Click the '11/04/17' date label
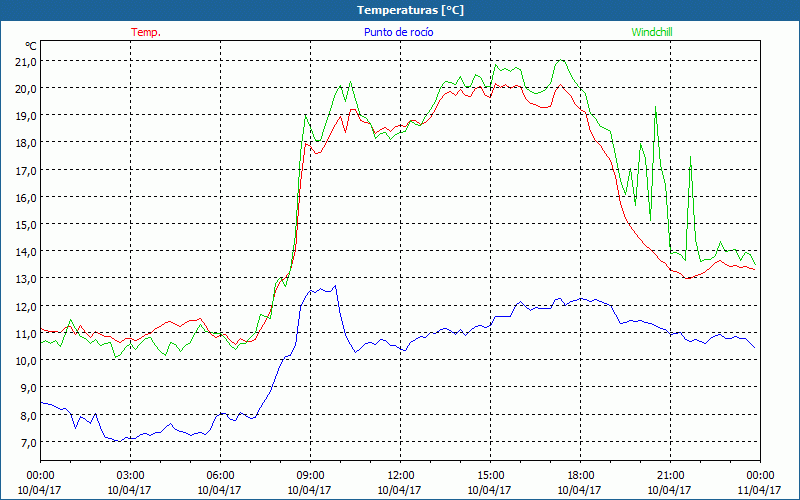 coord(760,490)
